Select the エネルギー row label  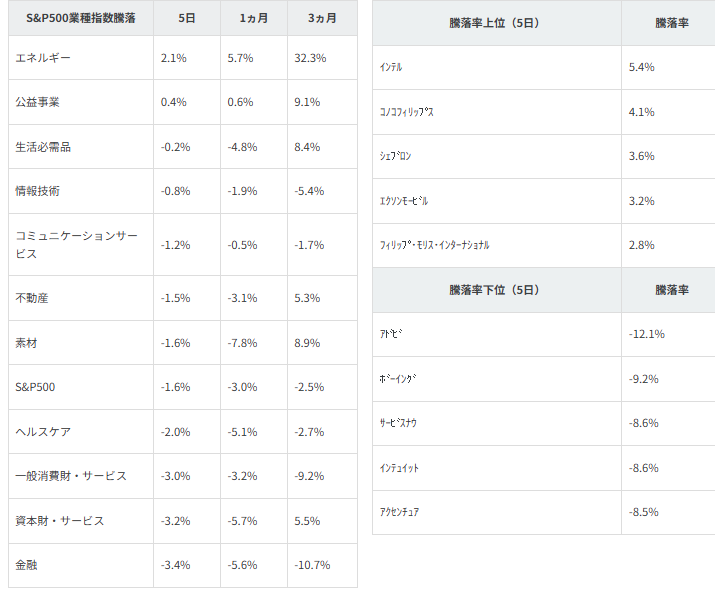[x=43, y=58]
